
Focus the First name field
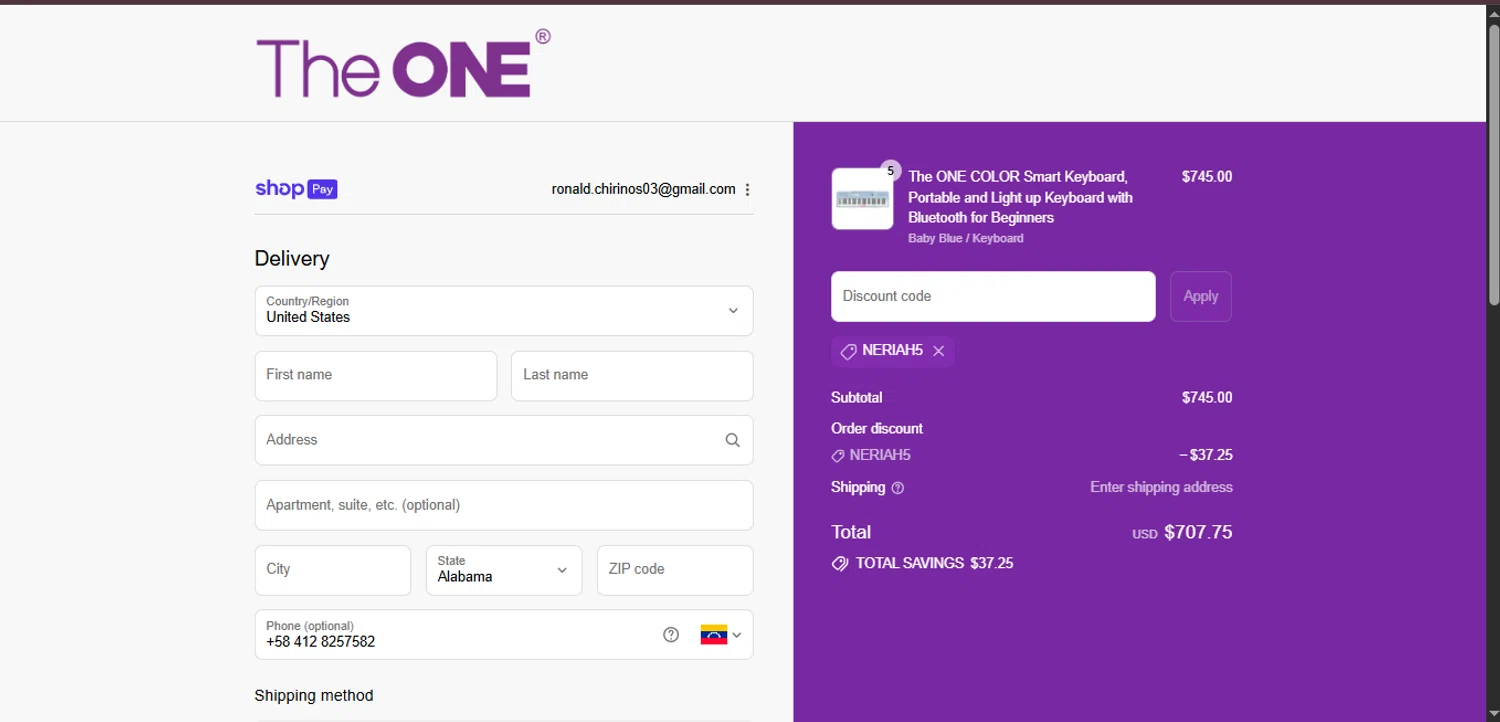point(376,376)
